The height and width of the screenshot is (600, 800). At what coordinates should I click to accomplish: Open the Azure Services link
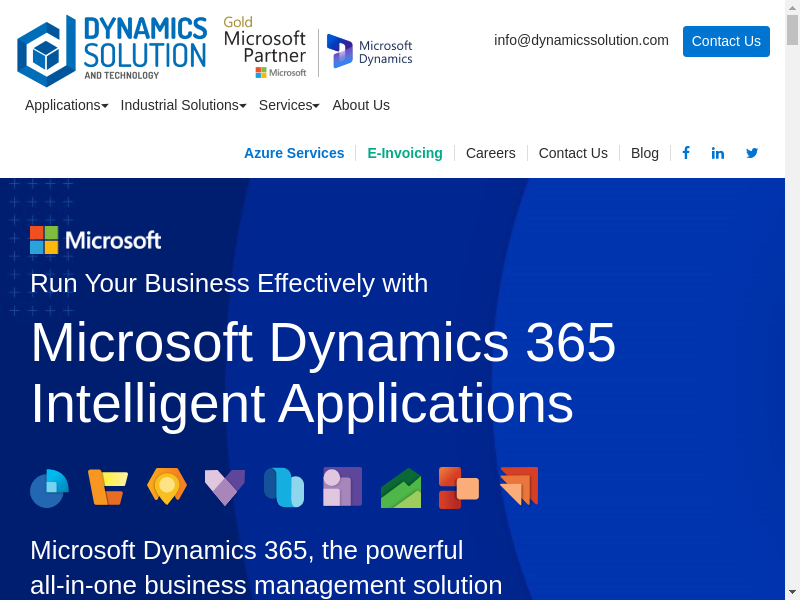(x=294, y=153)
